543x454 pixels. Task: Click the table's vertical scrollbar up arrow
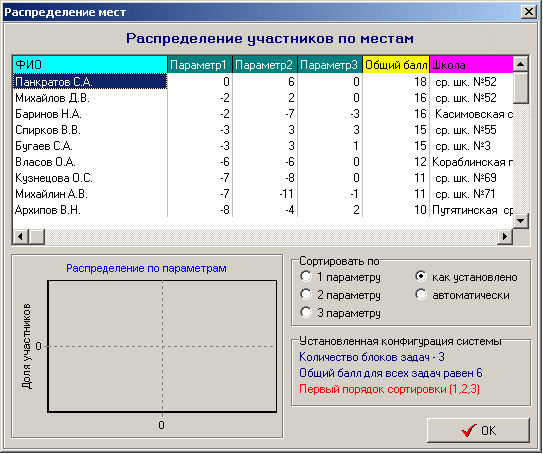click(520, 64)
